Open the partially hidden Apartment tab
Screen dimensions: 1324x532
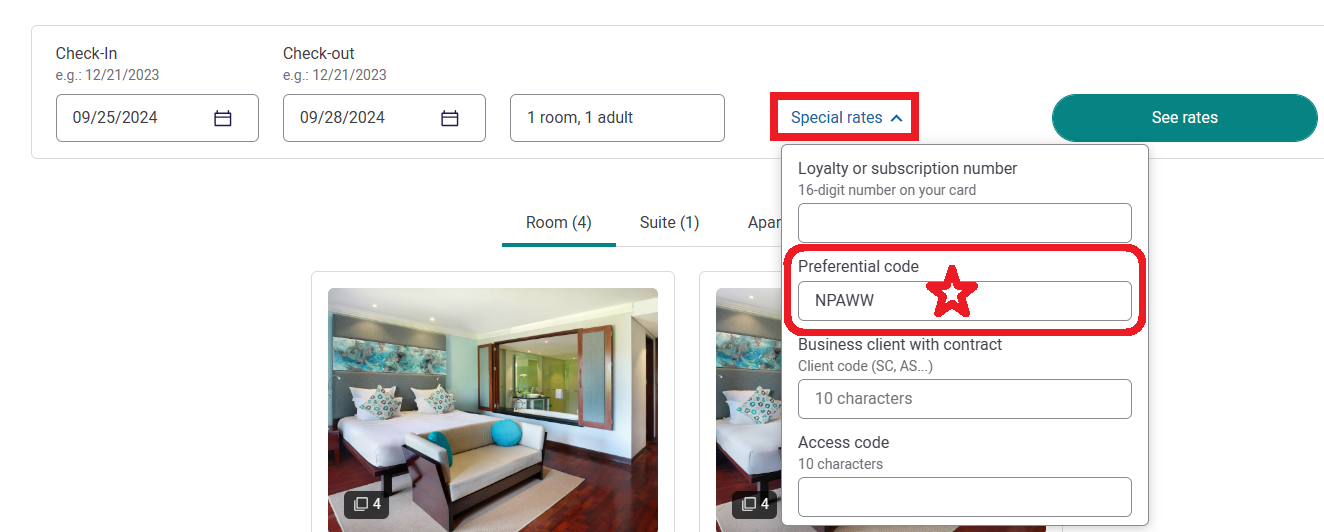tap(764, 223)
